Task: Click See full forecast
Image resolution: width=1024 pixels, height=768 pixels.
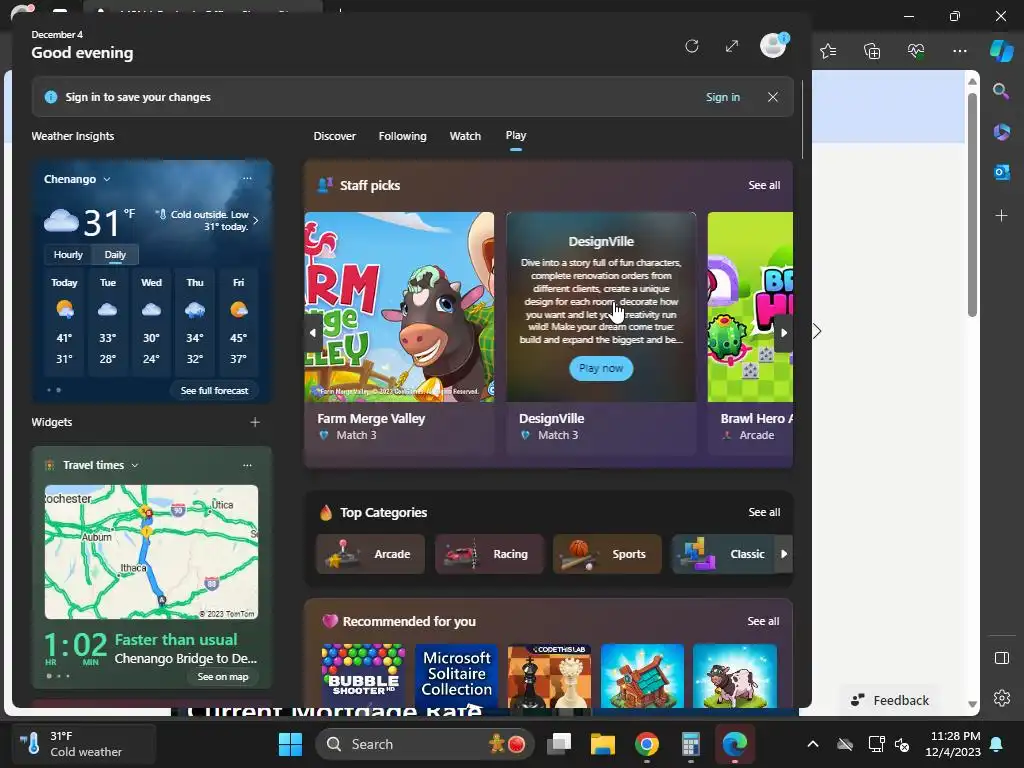Action: 215,391
